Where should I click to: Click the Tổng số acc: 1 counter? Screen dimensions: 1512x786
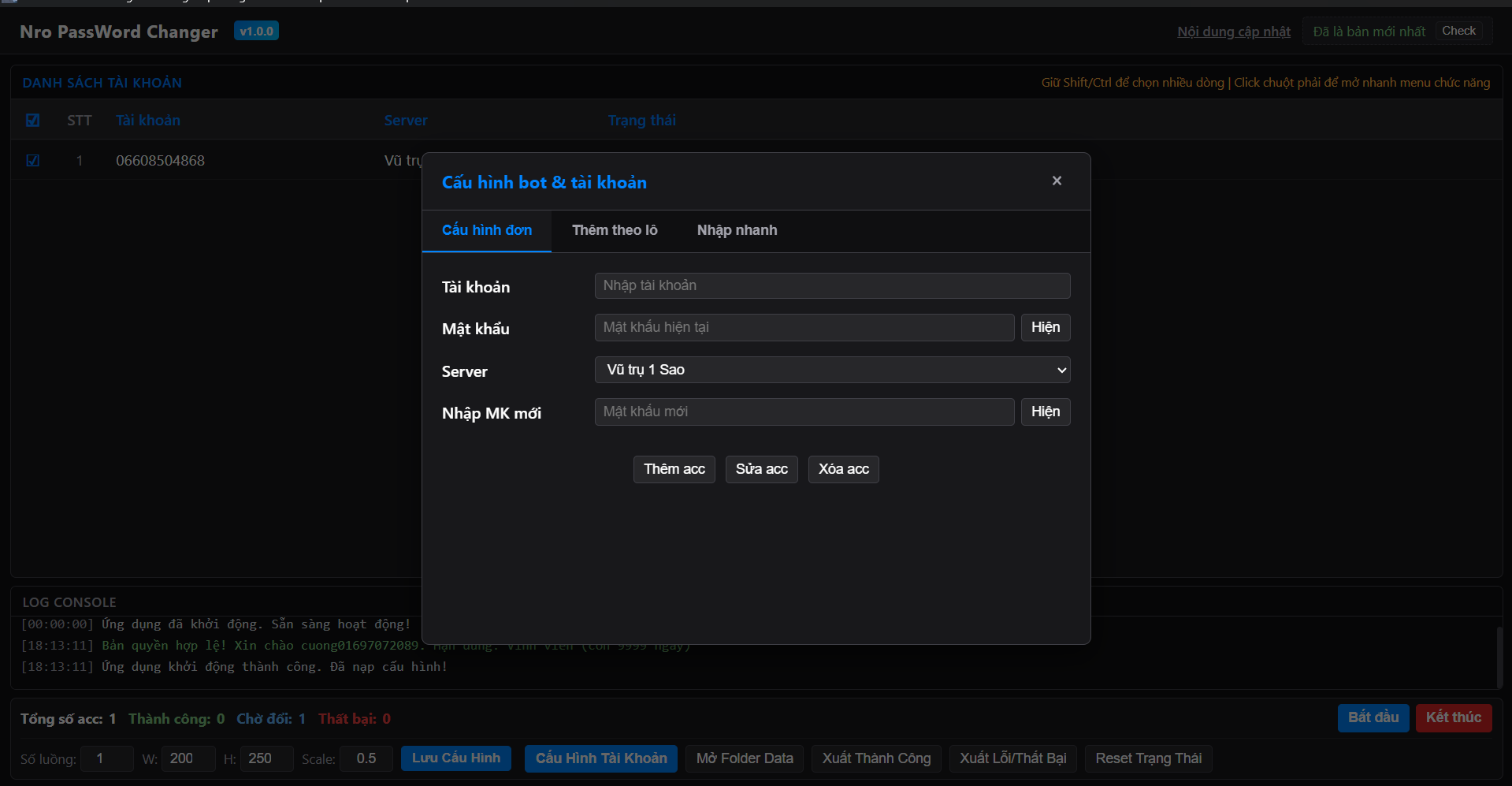69,719
